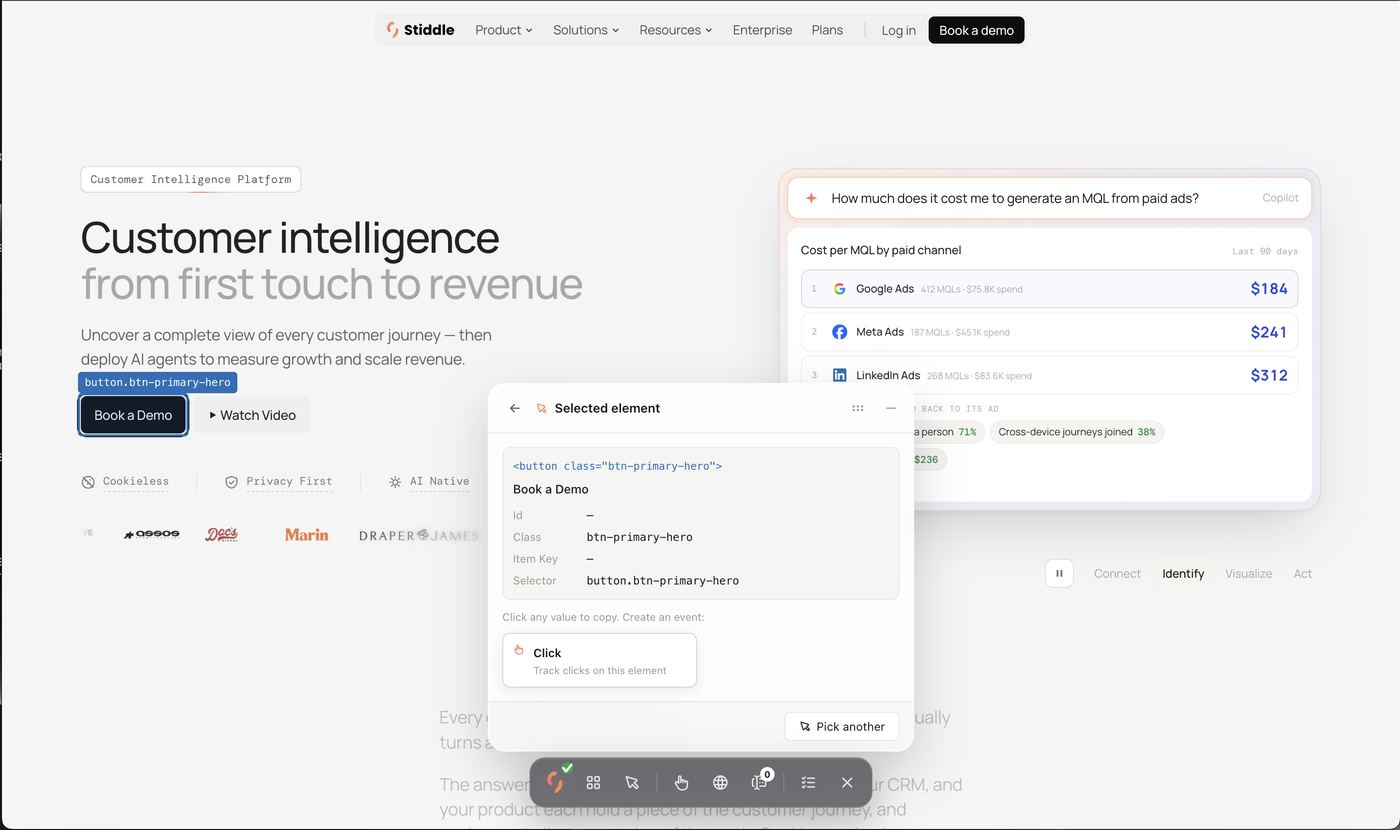
Task: Select the element picker arrow tool
Action: [x=632, y=783]
